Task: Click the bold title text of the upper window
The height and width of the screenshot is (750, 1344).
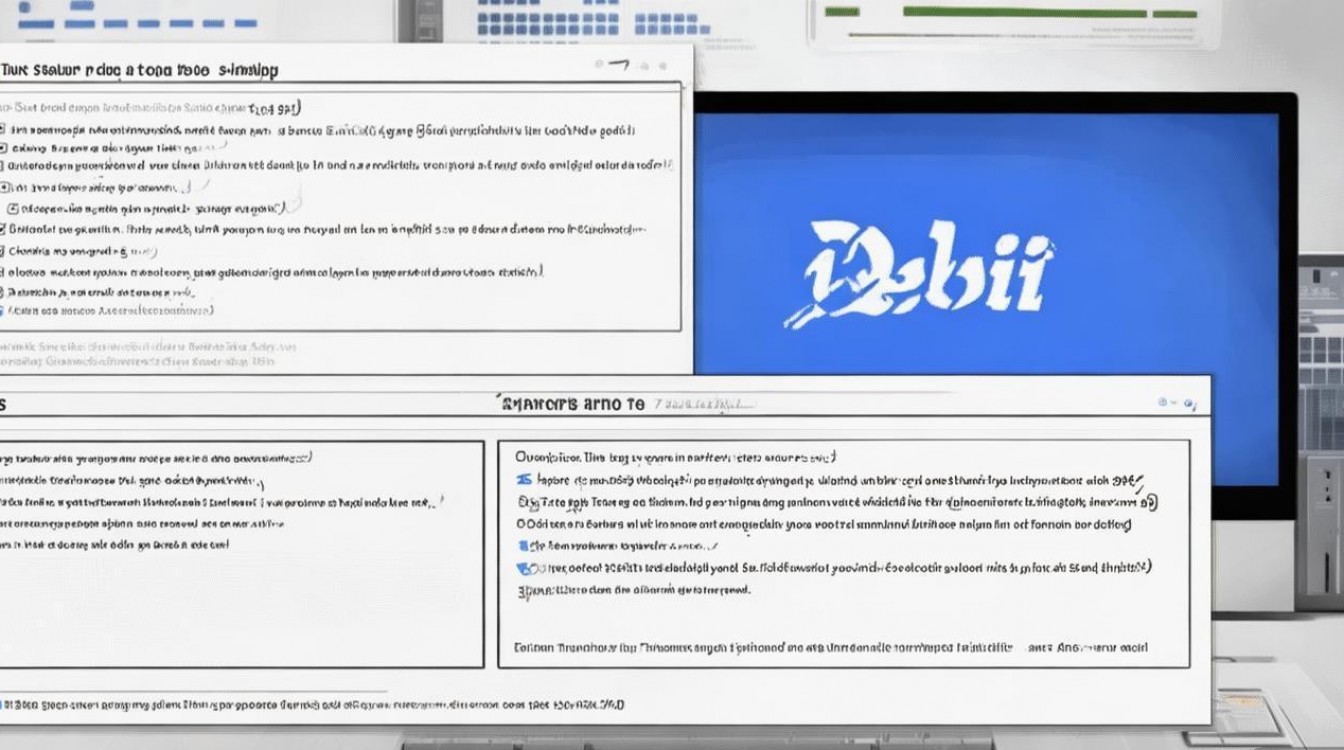Action: pos(139,71)
